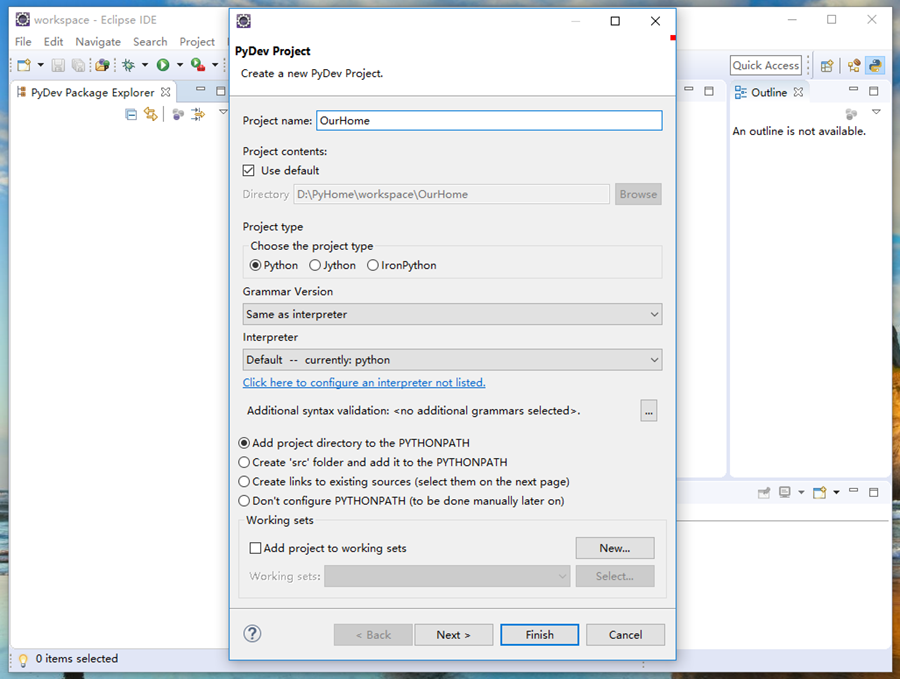This screenshot has width=900, height=679.
Task: Click the Project name input field
Action: point(489,121)
